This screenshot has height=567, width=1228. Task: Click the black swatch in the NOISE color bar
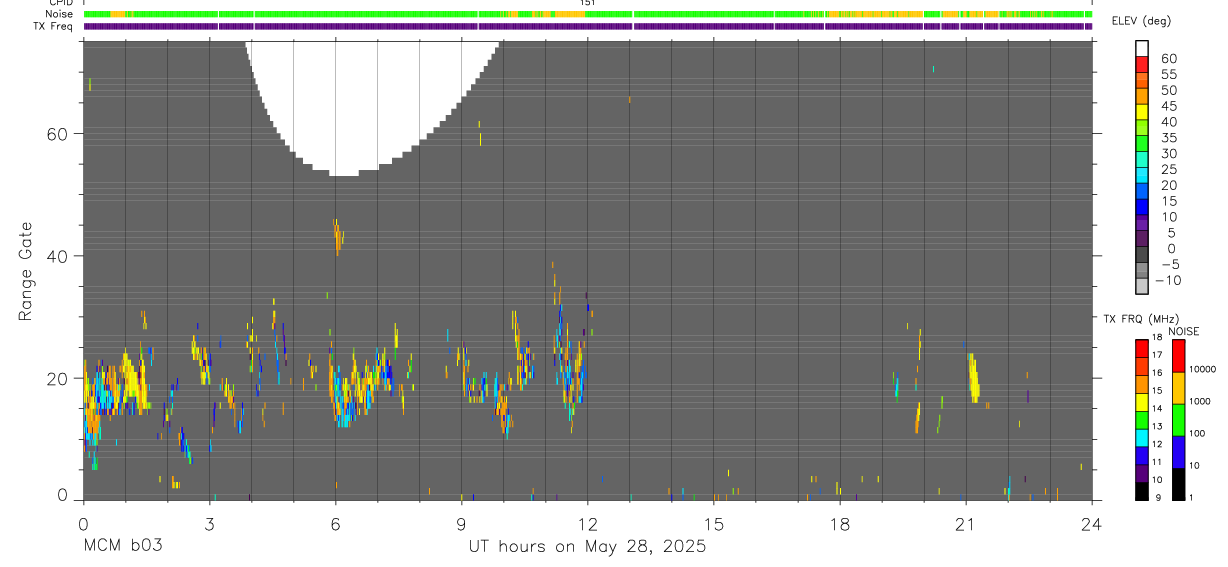[x=1178, y=483]
